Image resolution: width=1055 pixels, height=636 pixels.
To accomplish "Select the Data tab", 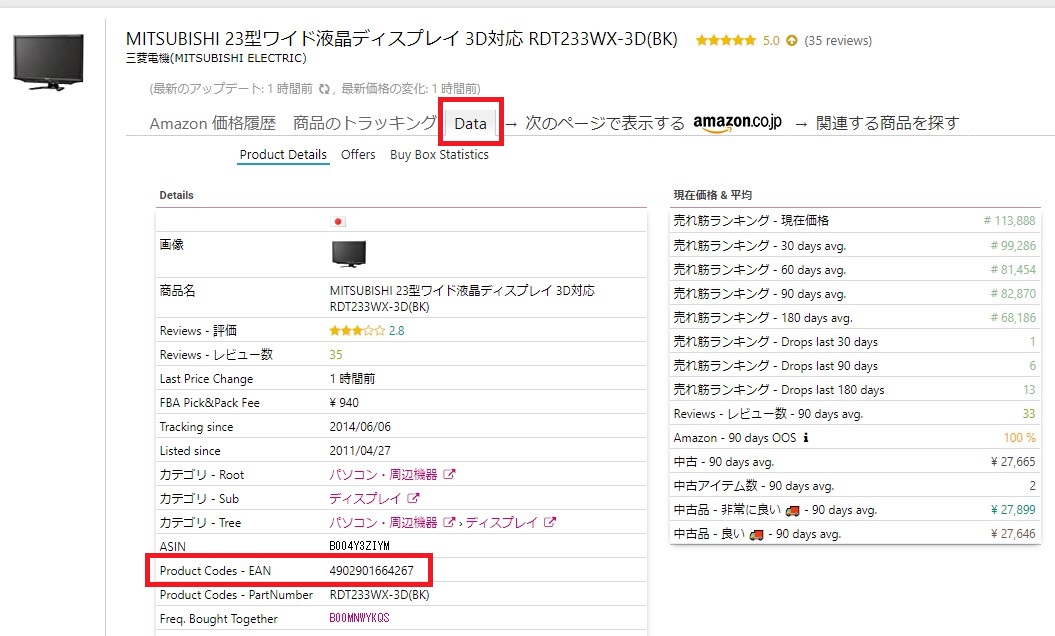I will point(470,123).
